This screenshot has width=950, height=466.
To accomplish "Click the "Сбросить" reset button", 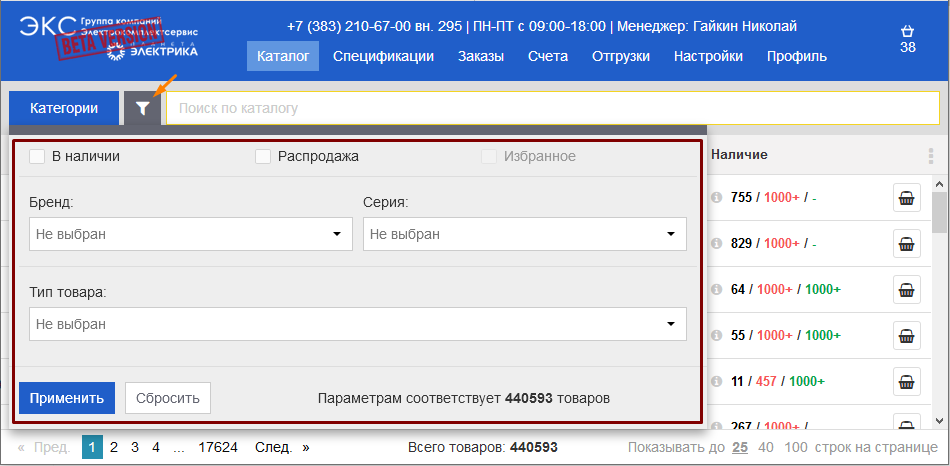I will [168, 398].
